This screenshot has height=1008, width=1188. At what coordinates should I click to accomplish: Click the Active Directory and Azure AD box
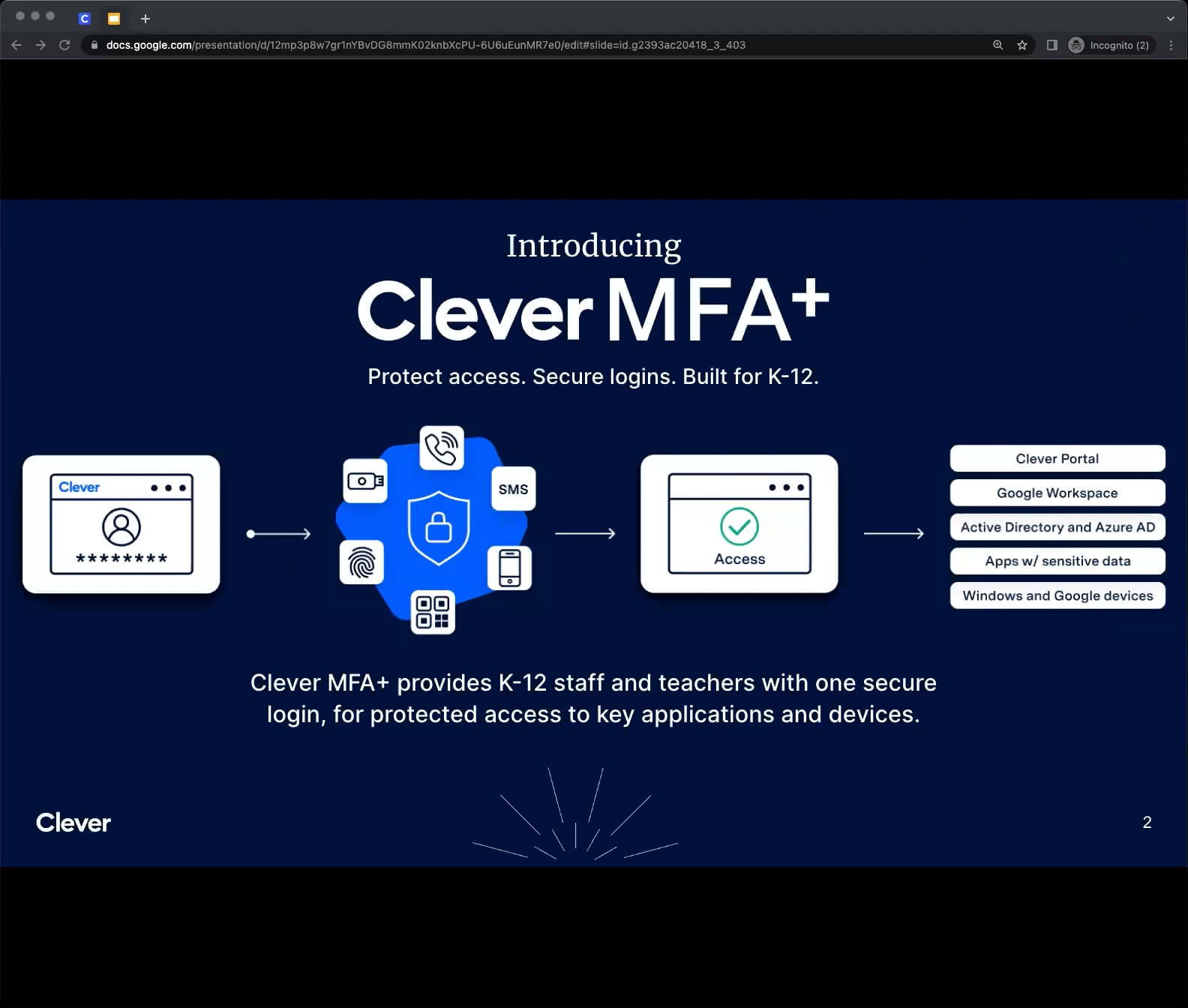(1057, 526)
